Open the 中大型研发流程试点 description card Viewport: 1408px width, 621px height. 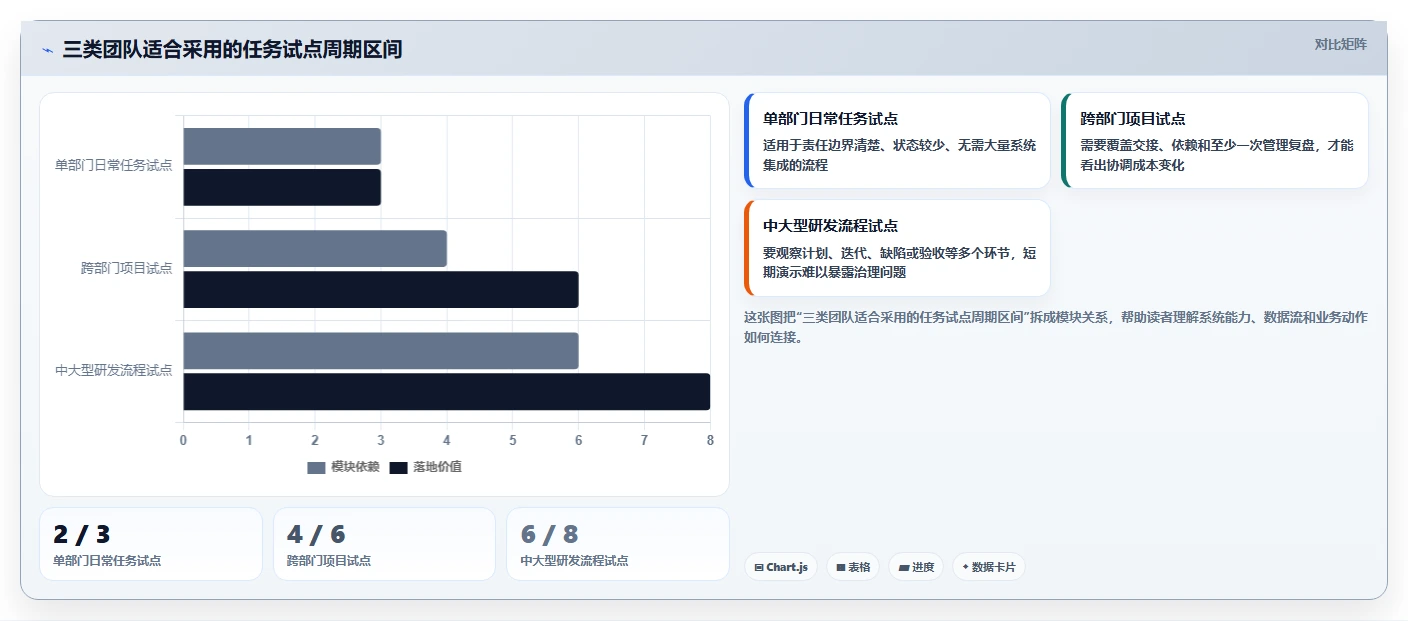[897, 248]
